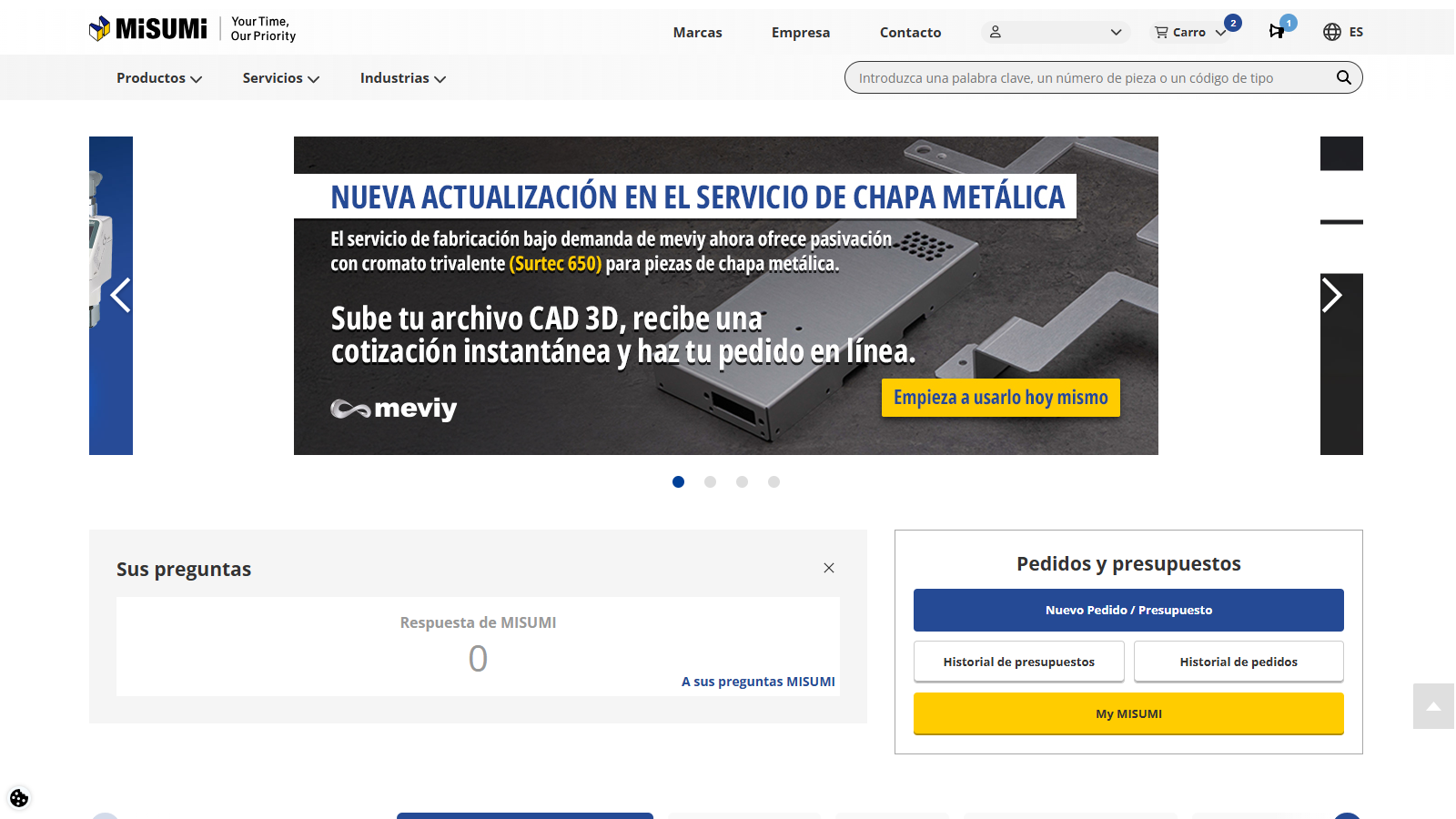The image size is (1456, 819).
Task: Expand the Servicios dropdown
Action: (280, 78)
